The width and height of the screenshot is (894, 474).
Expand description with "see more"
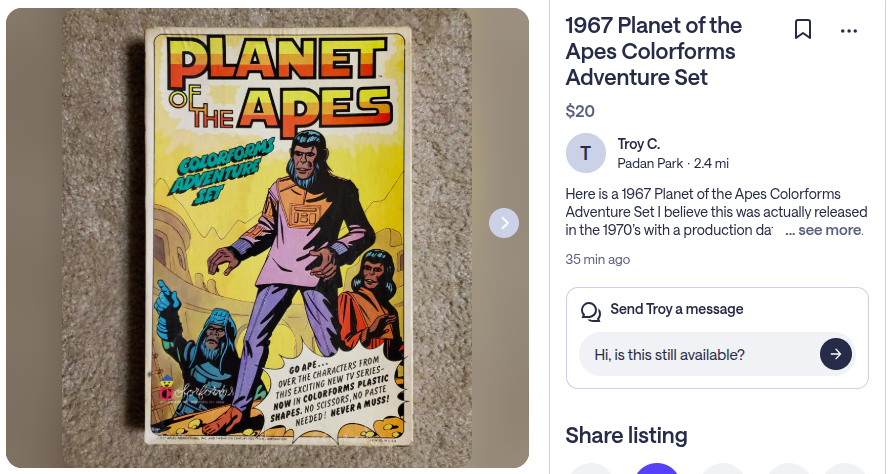(x=829, y=230)
